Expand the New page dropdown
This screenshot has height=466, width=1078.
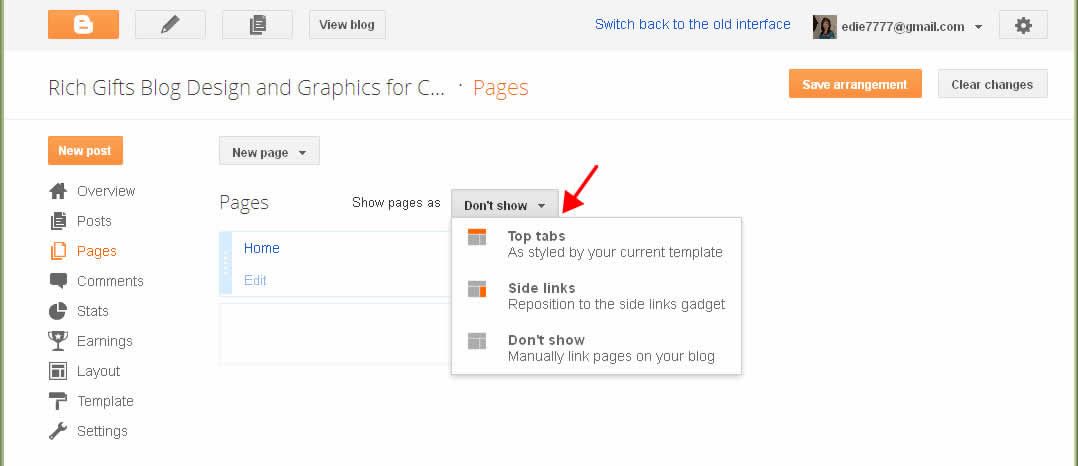coord(269,152)
